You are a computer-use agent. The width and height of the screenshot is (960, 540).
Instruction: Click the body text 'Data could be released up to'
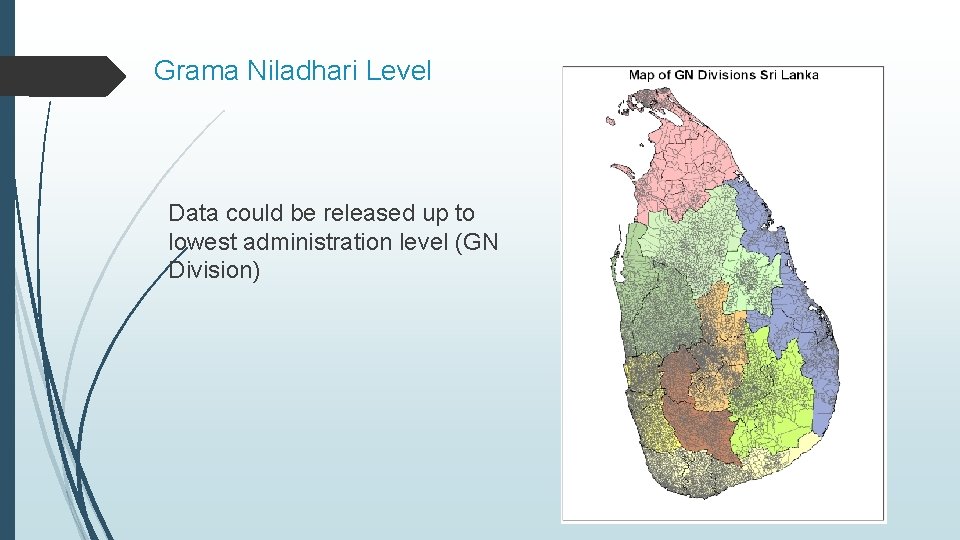(321, 213)
